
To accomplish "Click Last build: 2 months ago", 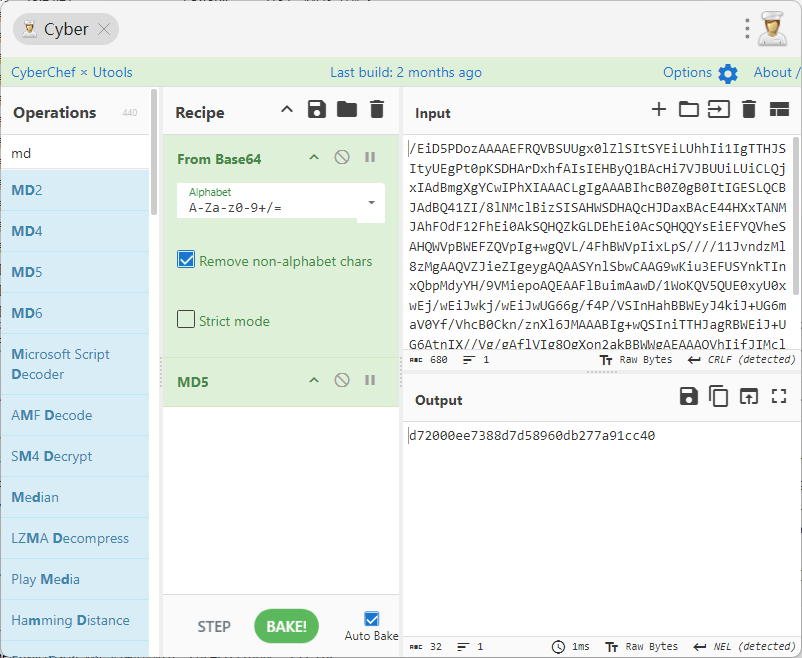I will [x=406, y=73].
